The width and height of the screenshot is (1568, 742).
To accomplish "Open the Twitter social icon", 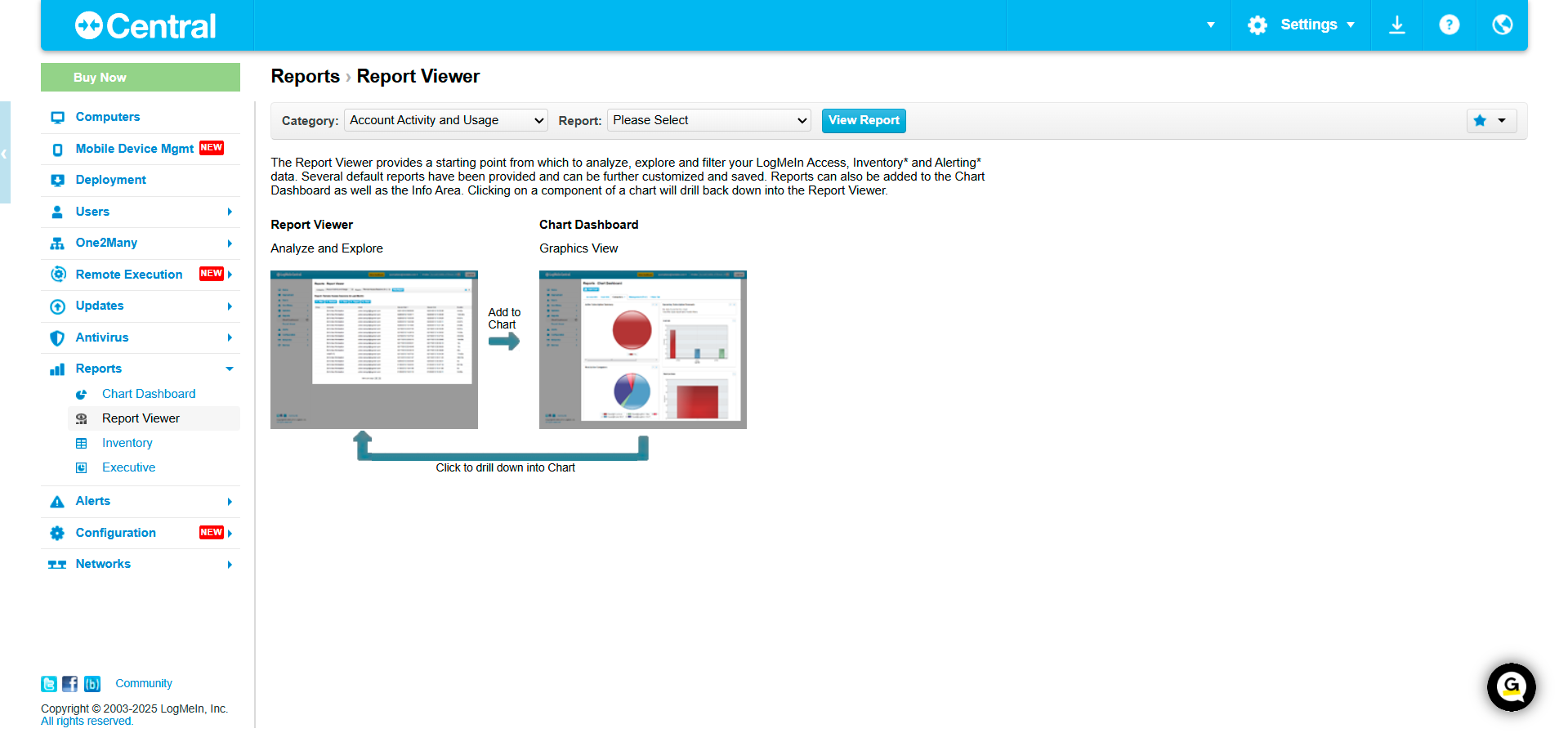I will [x=49, y=684].
